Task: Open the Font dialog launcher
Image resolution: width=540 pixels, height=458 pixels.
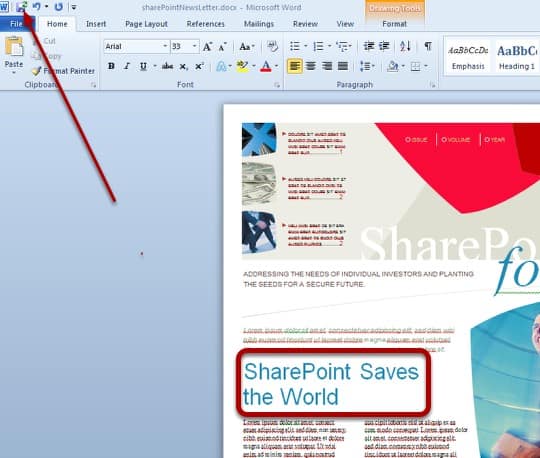Action: [277, 85]
